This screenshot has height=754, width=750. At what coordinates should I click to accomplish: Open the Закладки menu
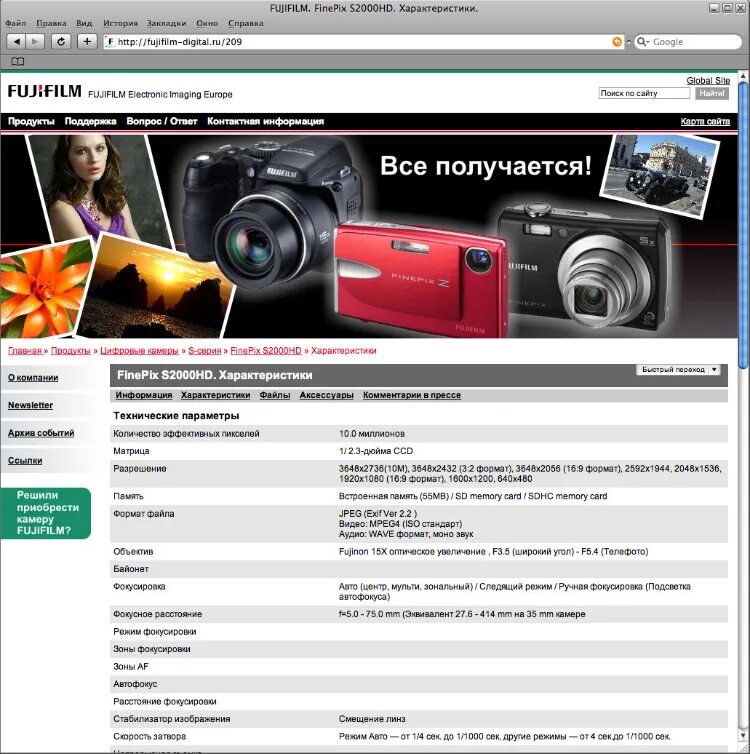click(x=166, y=23)
